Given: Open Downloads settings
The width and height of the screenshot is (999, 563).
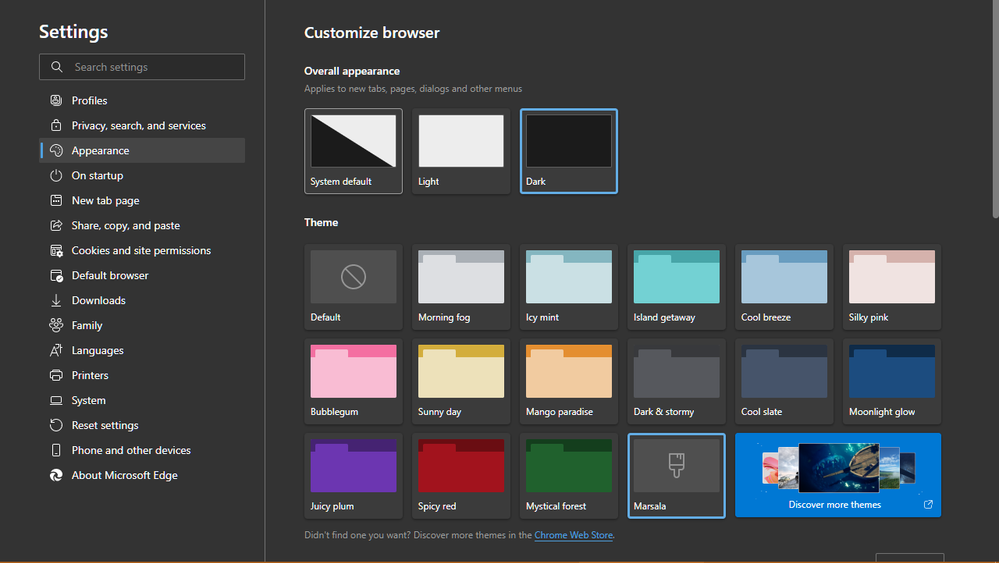Looking at the screenshot, I should pyautogui.click(x=142, y=300).
